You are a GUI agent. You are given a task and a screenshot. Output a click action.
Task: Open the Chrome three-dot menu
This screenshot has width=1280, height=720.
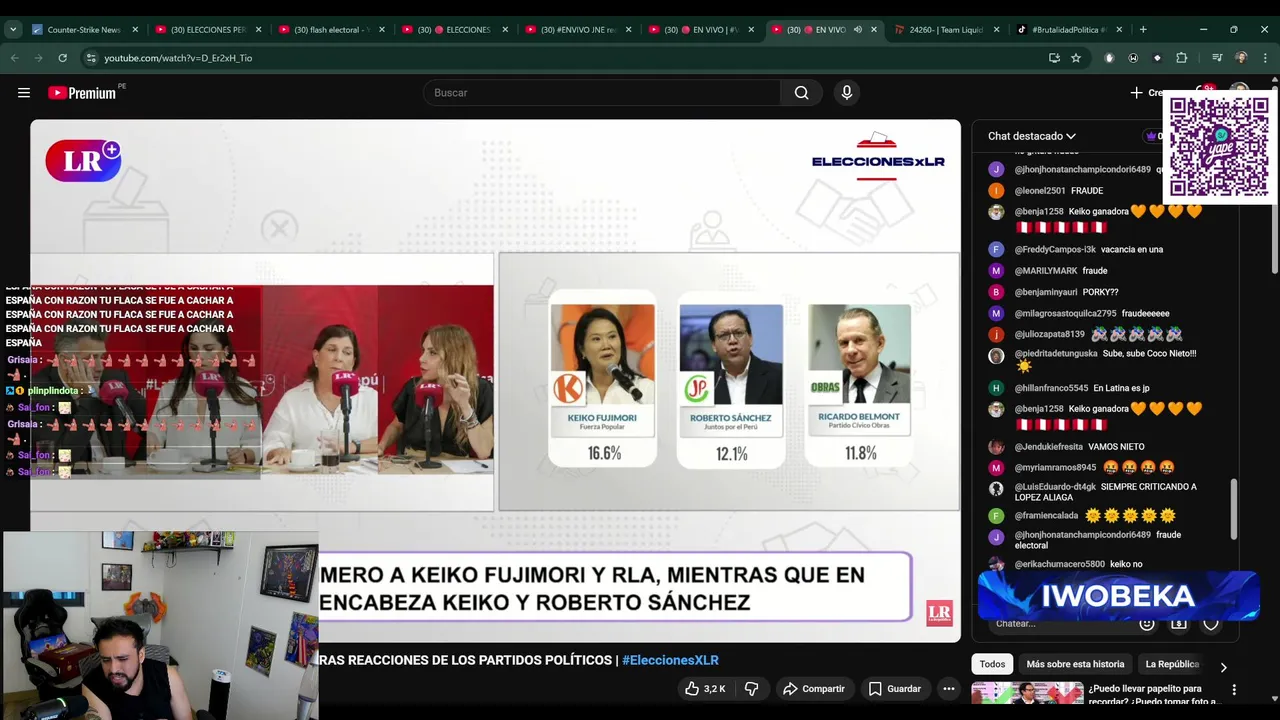click(1265, 58)
